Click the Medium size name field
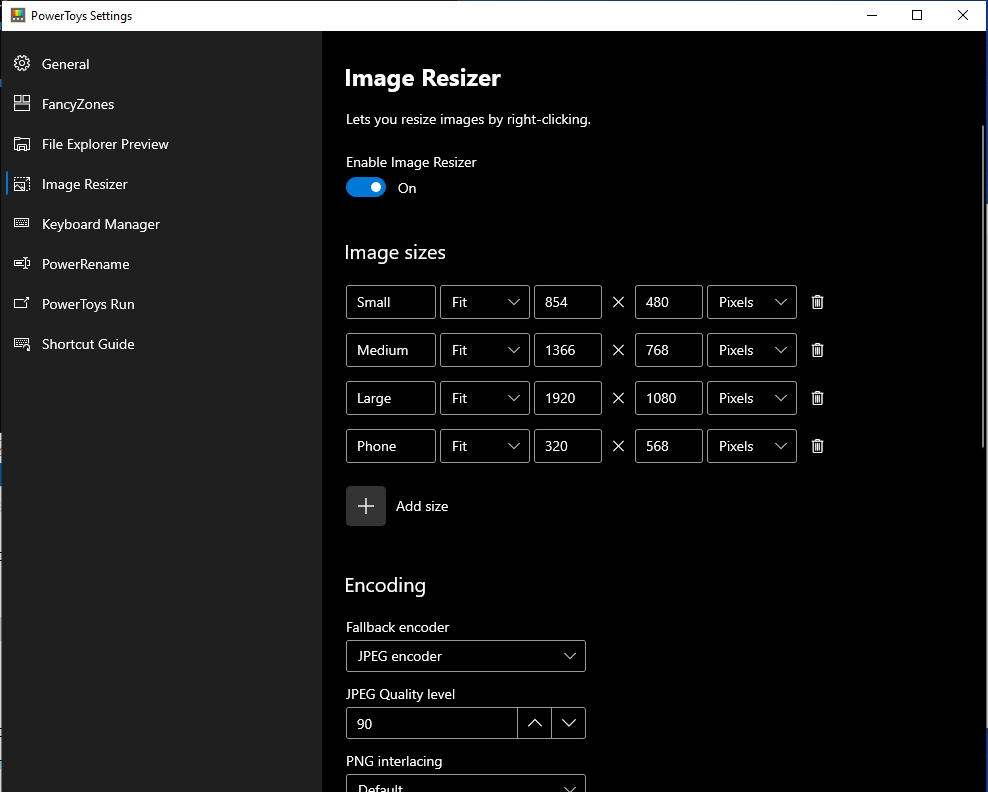Image resolution: width=988 pixels, height=792 pixels. 391,350
